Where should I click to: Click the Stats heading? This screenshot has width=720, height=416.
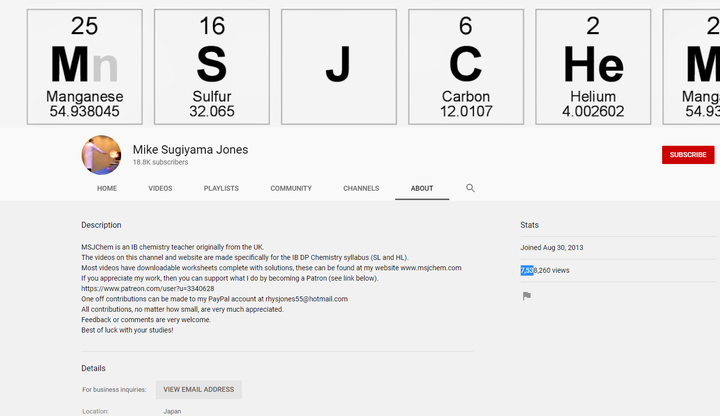(529, 225)
